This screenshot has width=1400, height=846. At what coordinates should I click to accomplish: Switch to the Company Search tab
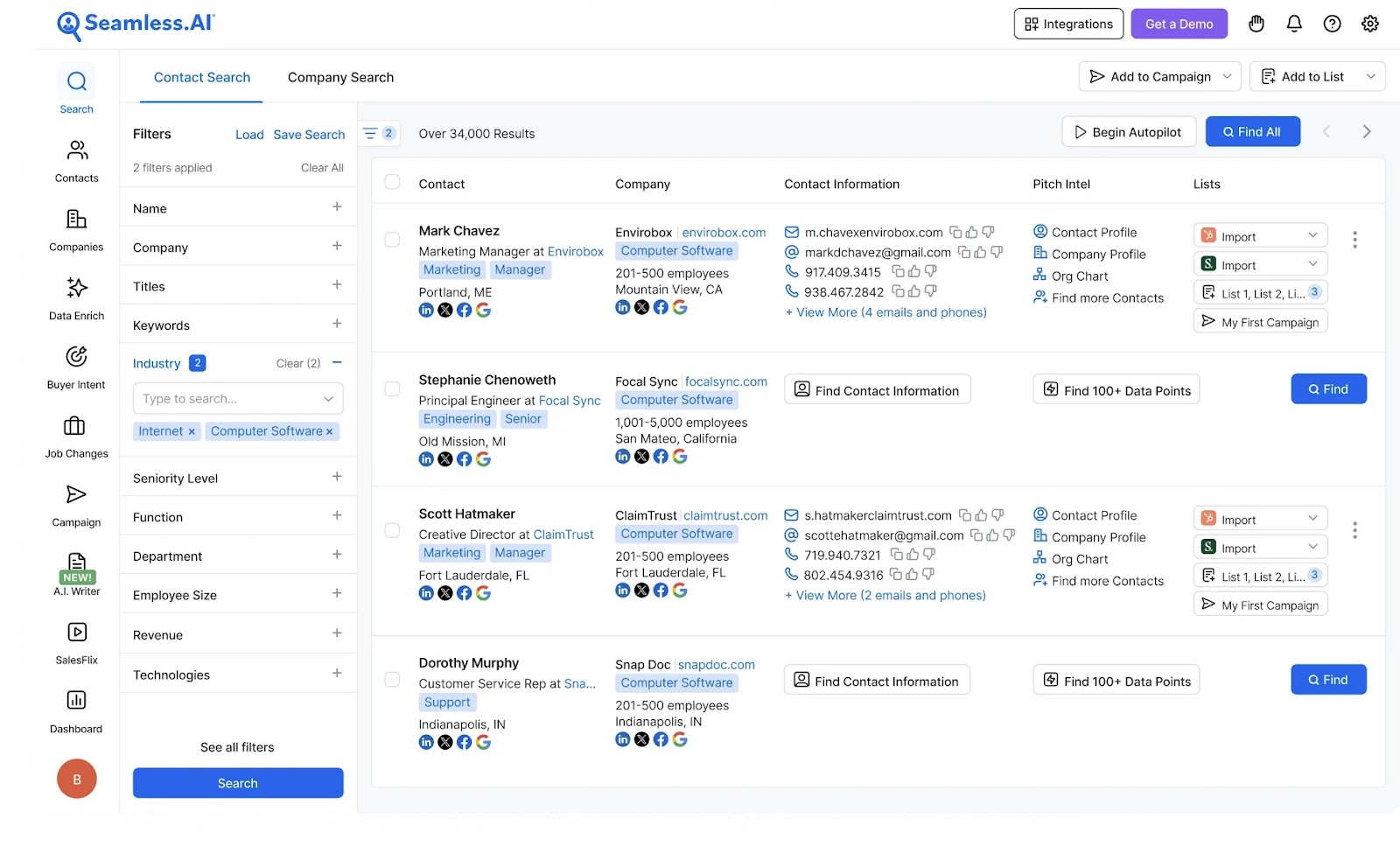(340, 77)
